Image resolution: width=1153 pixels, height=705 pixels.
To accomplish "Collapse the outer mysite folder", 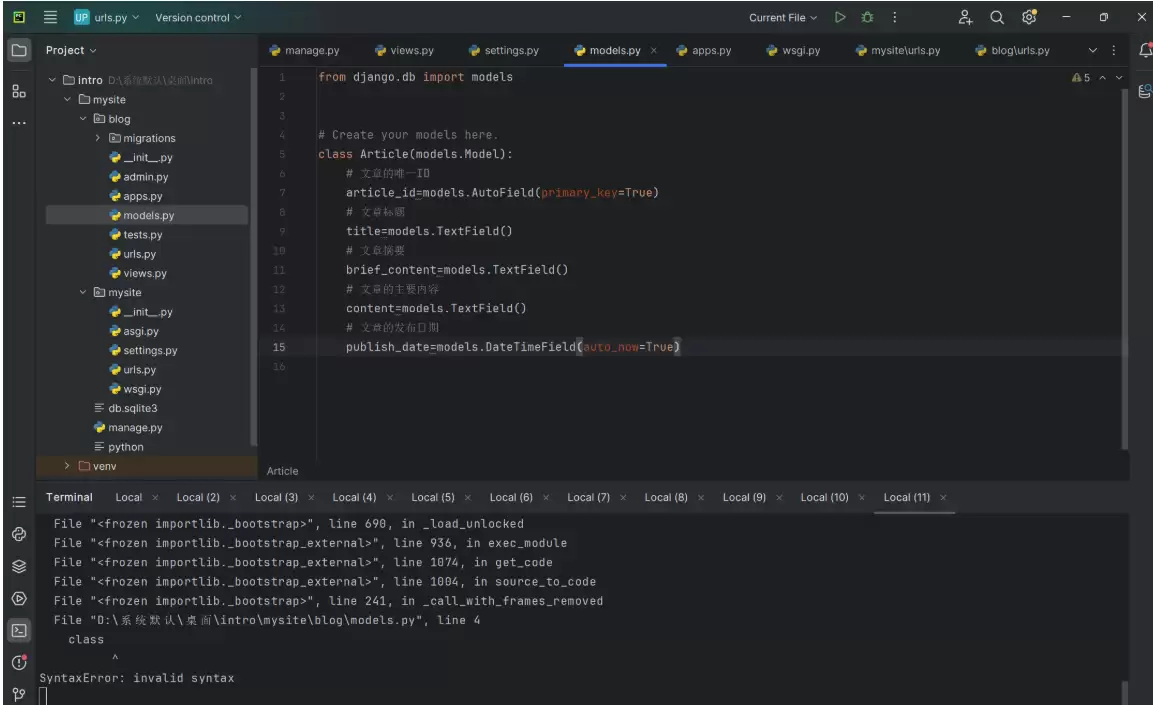I will (x=68, y=99).
